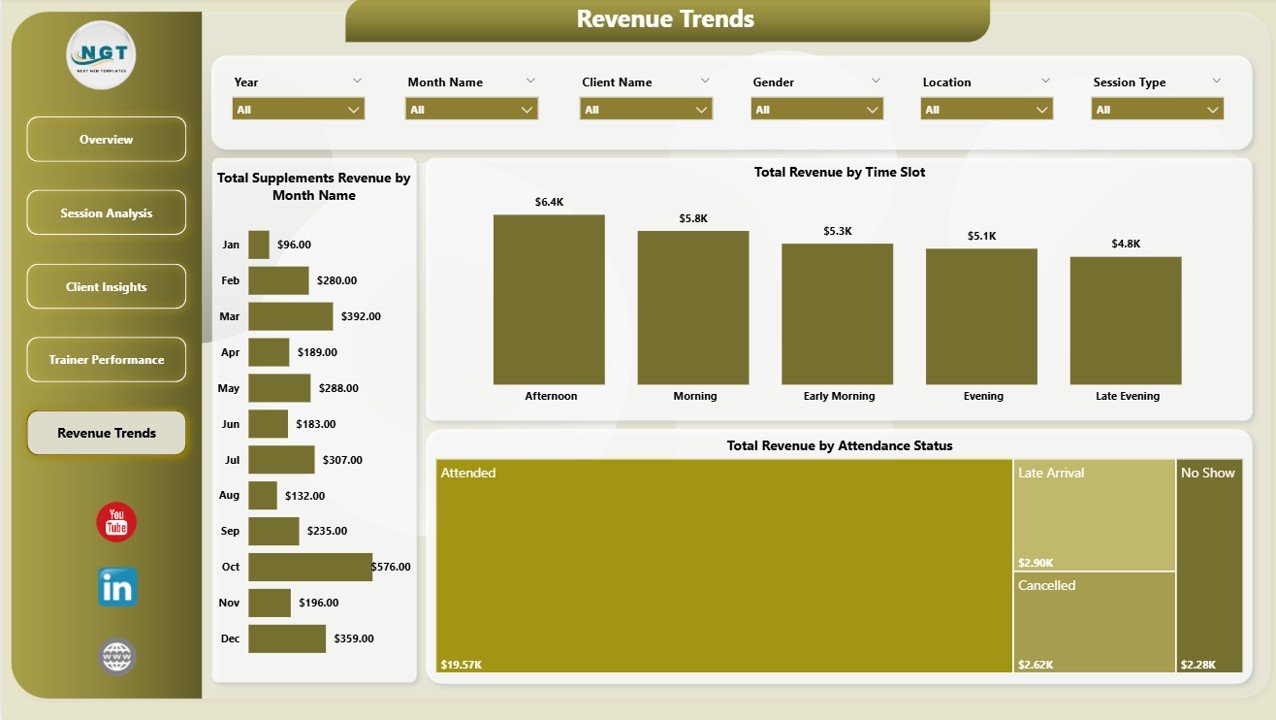Select the Cancelled segment in the treemap
This screenshot has height=720, width=1276.
tap(1093, 620)
